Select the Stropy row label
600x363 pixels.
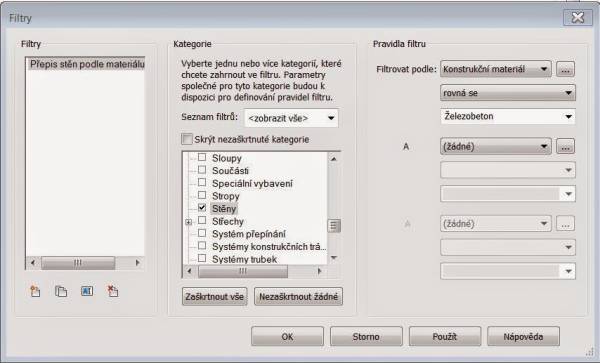coord(226,196)
